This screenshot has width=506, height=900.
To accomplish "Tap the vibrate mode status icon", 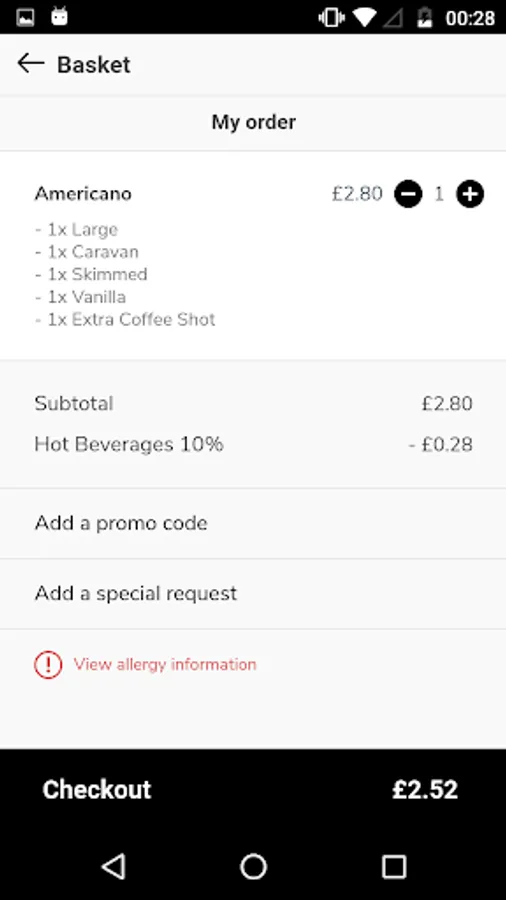I will click(x=331, y=17).
